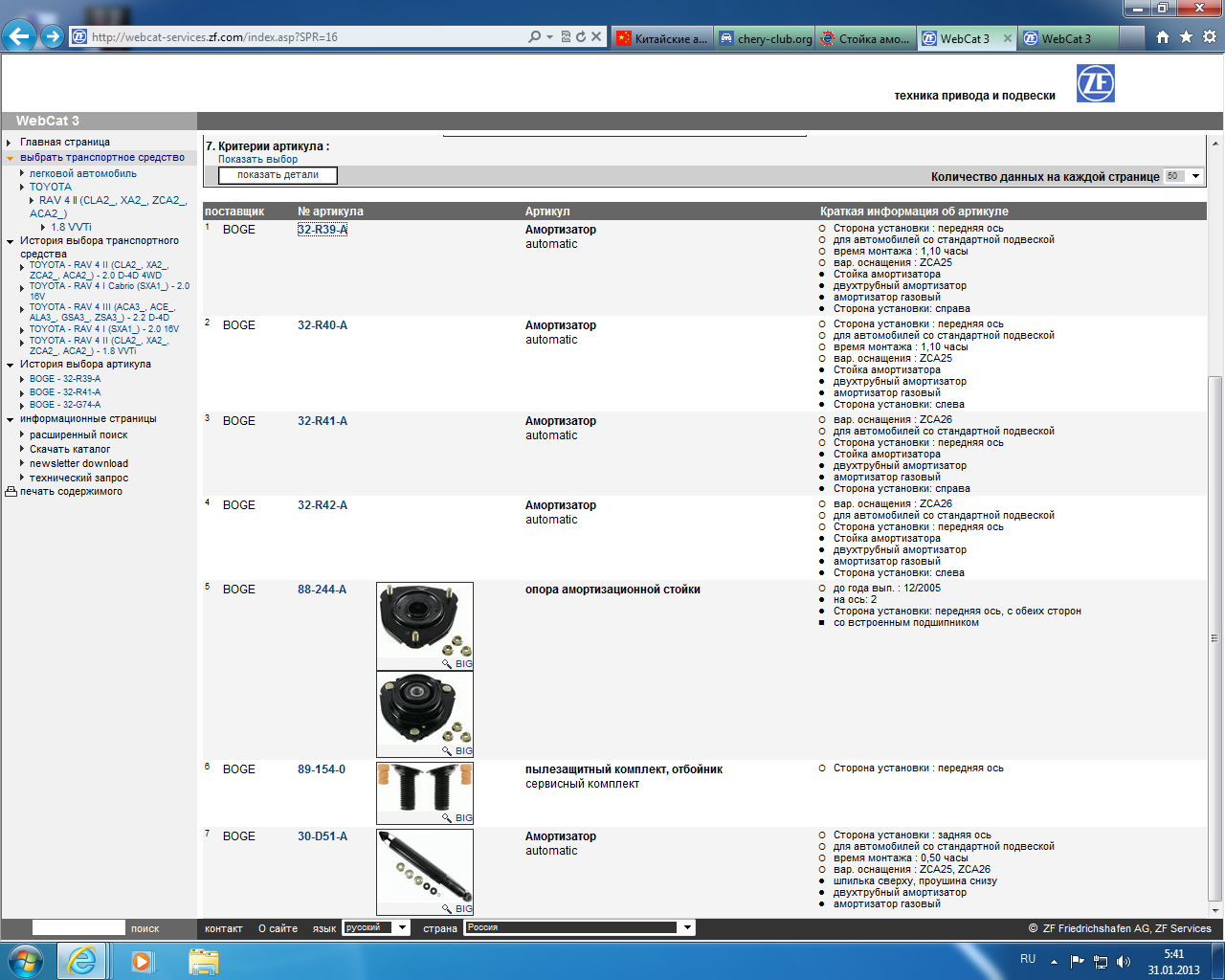Viewport: 1225px width, 980px height.
Task: Collapse the информационные страницы section
Action: click(10, 419)
